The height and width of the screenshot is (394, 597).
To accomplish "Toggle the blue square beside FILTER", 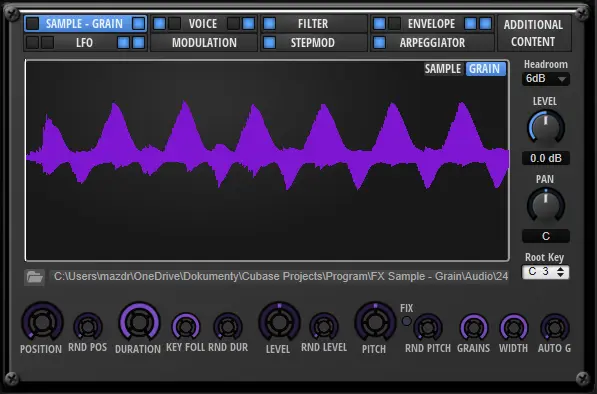I will pos(270,24).
